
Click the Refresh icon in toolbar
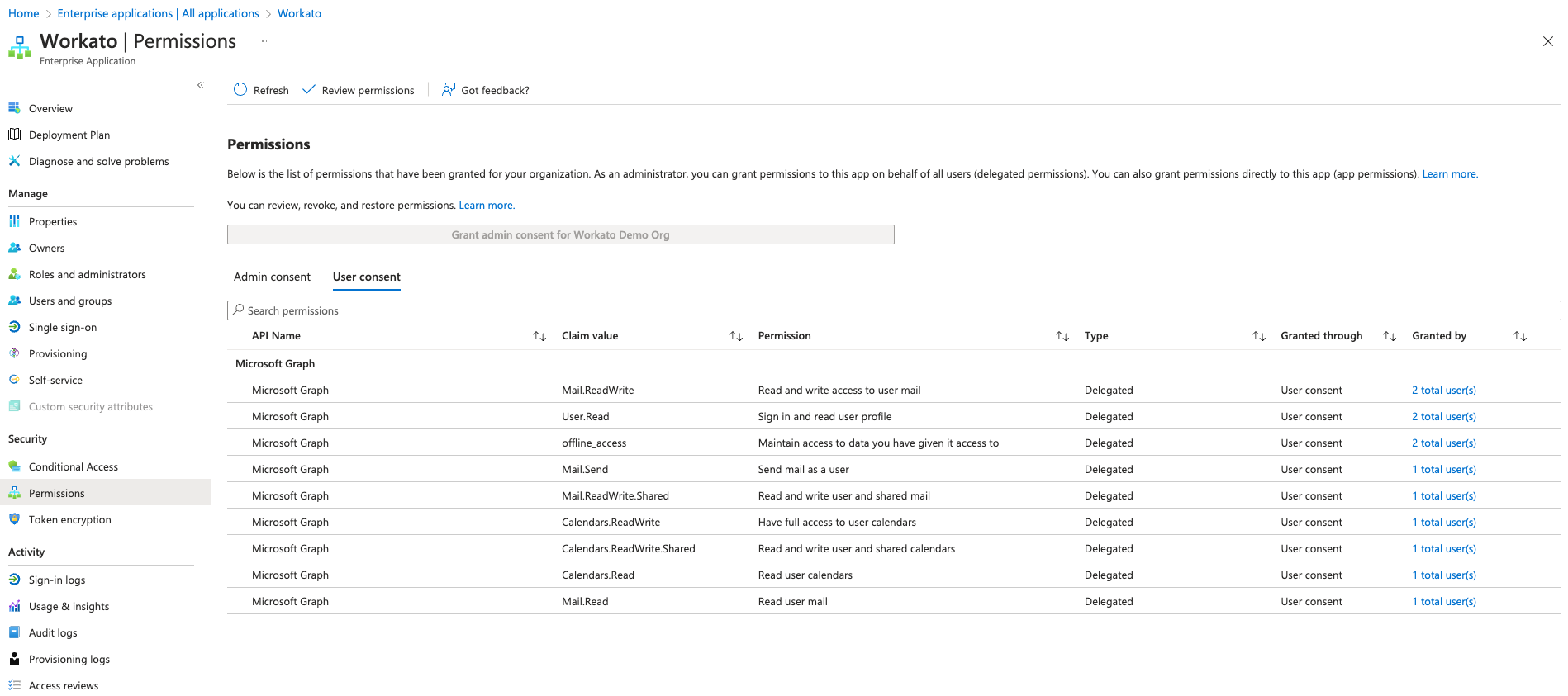(x=240, y=90)
